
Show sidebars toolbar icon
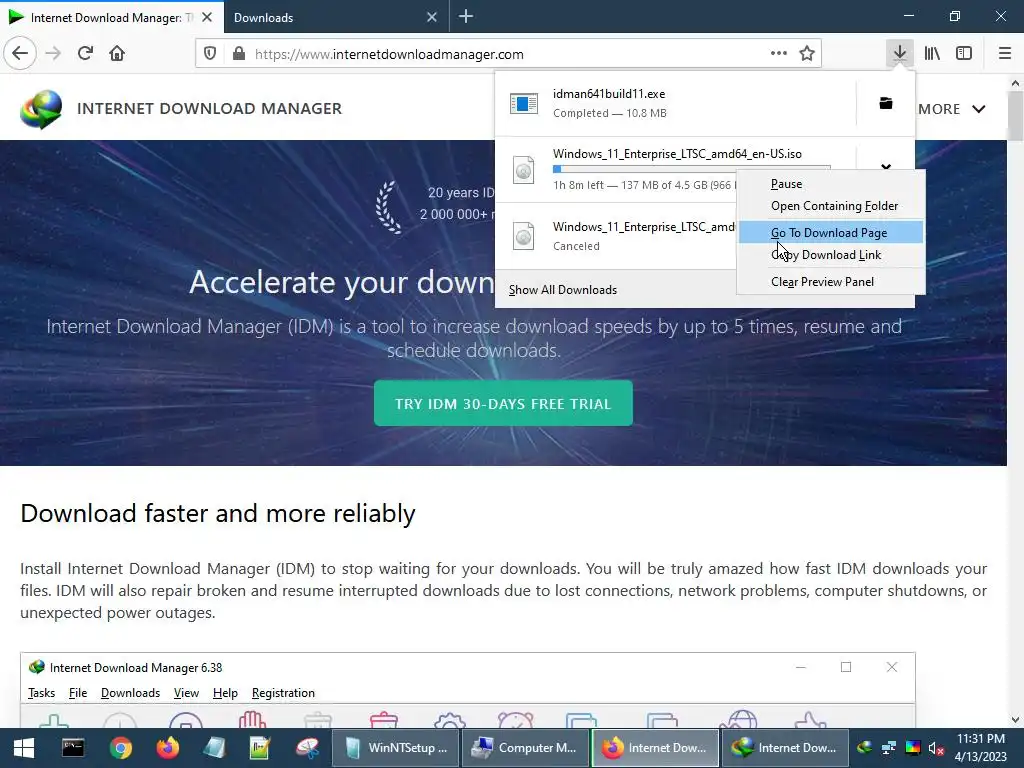(964, 53)
